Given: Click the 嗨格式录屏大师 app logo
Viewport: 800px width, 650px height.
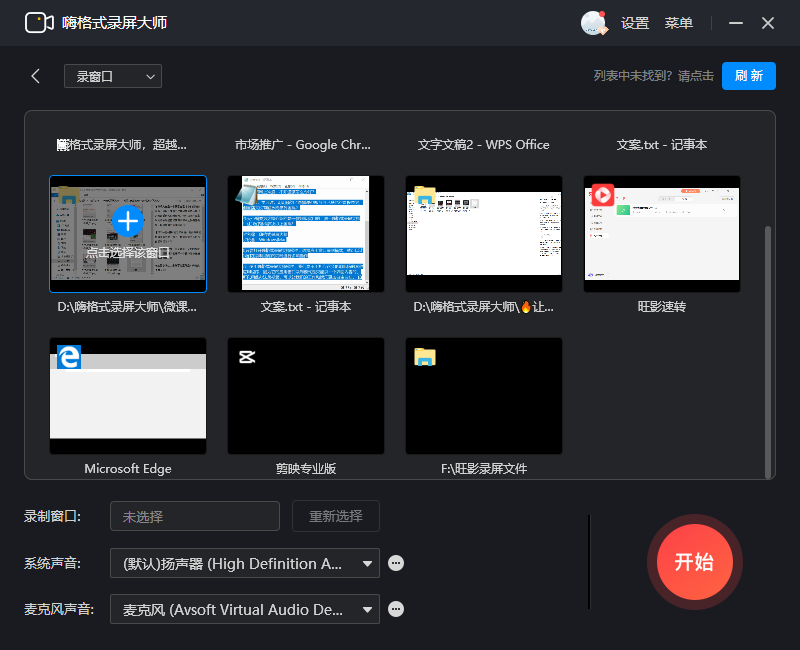Looking at the screenshot, I should click(x=40, y=22).
